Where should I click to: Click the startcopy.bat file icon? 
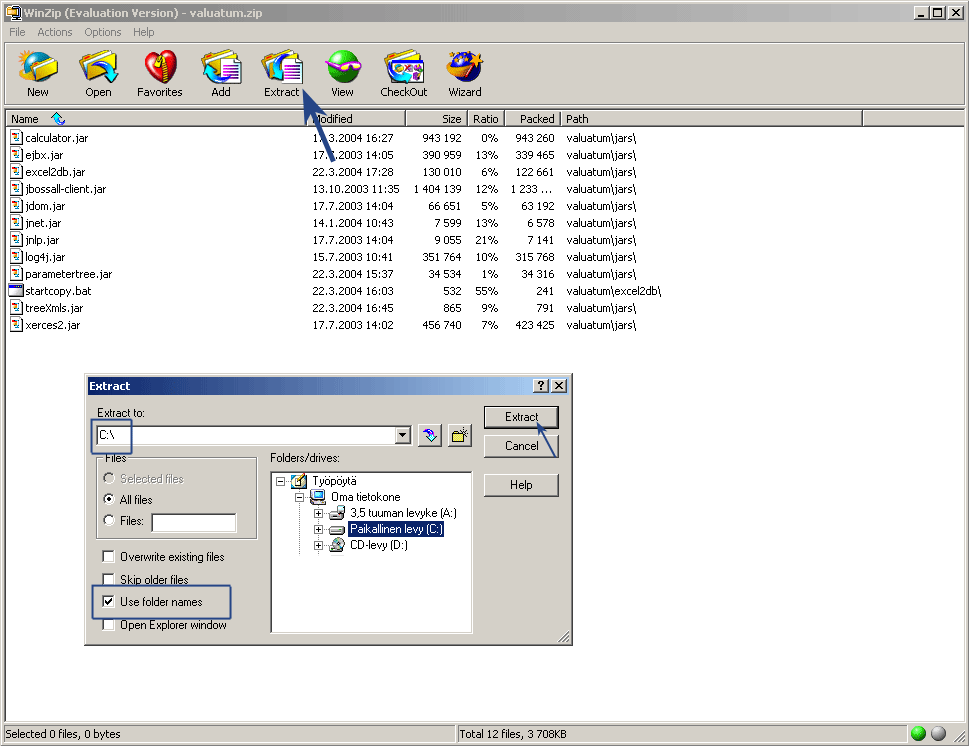(x=16, y=290)
